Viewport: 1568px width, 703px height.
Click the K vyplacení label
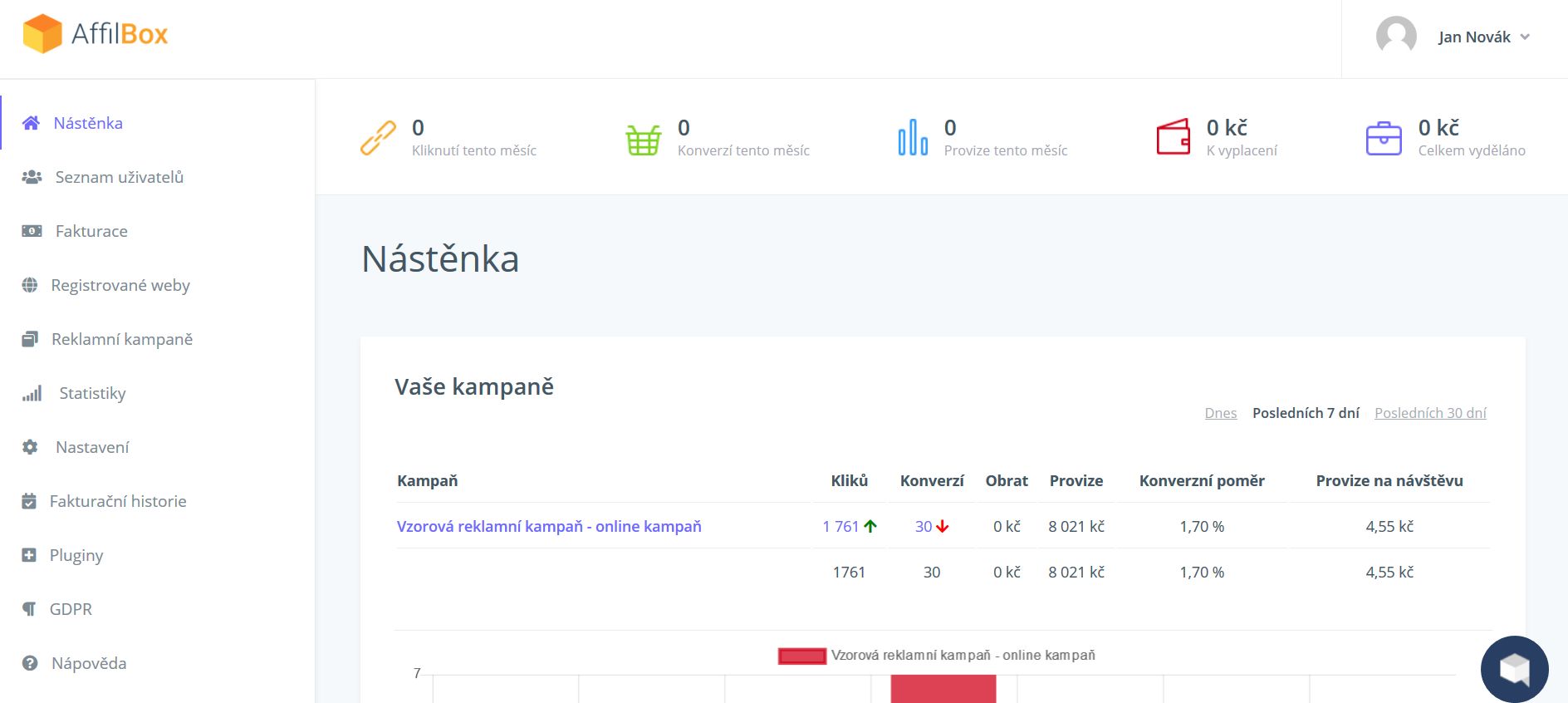[1242, 150]
